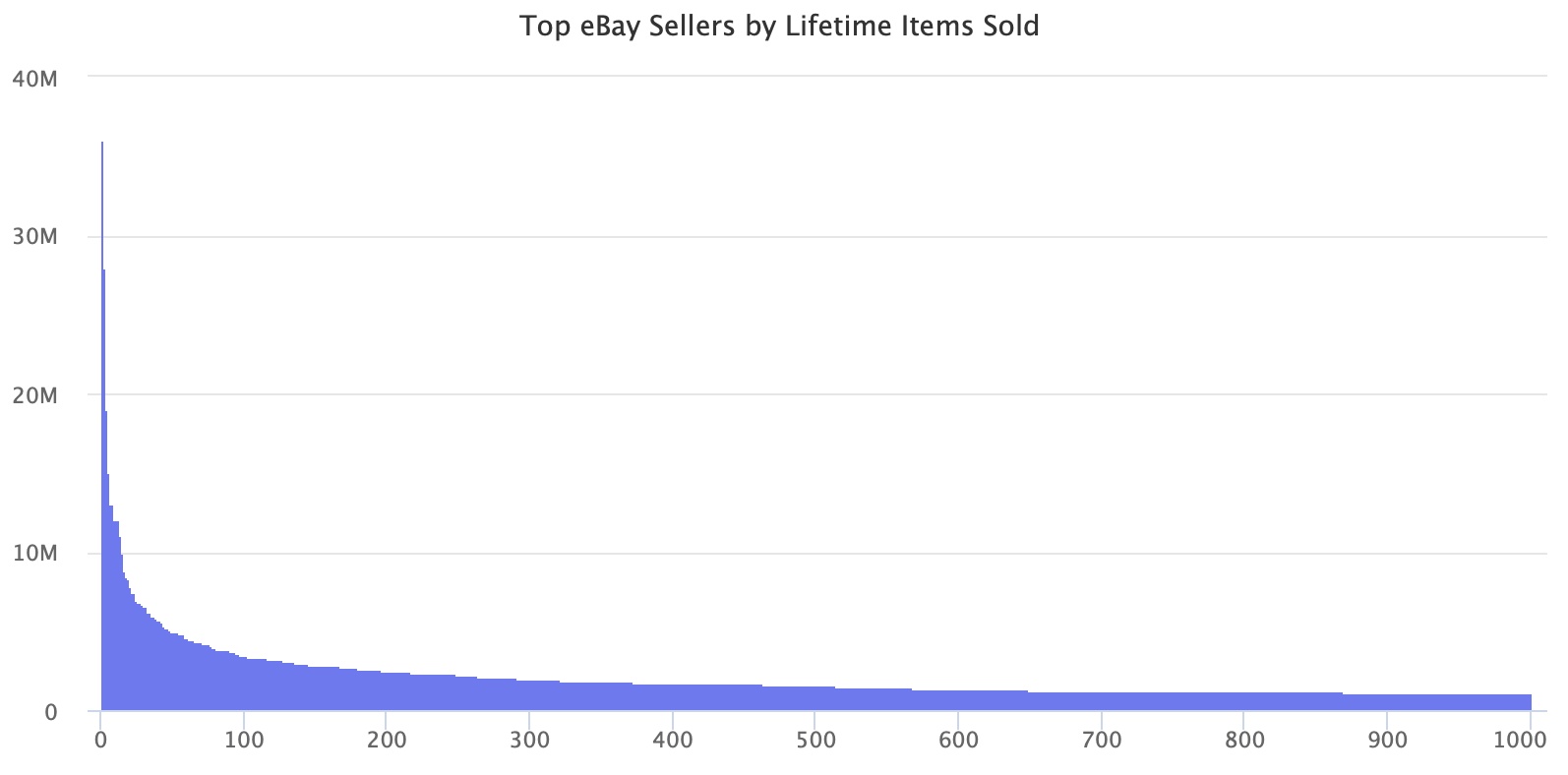Click the 600 x-axis tick label
The height and width of the screenshot is (775, 1568).
[x=958, y=740]
